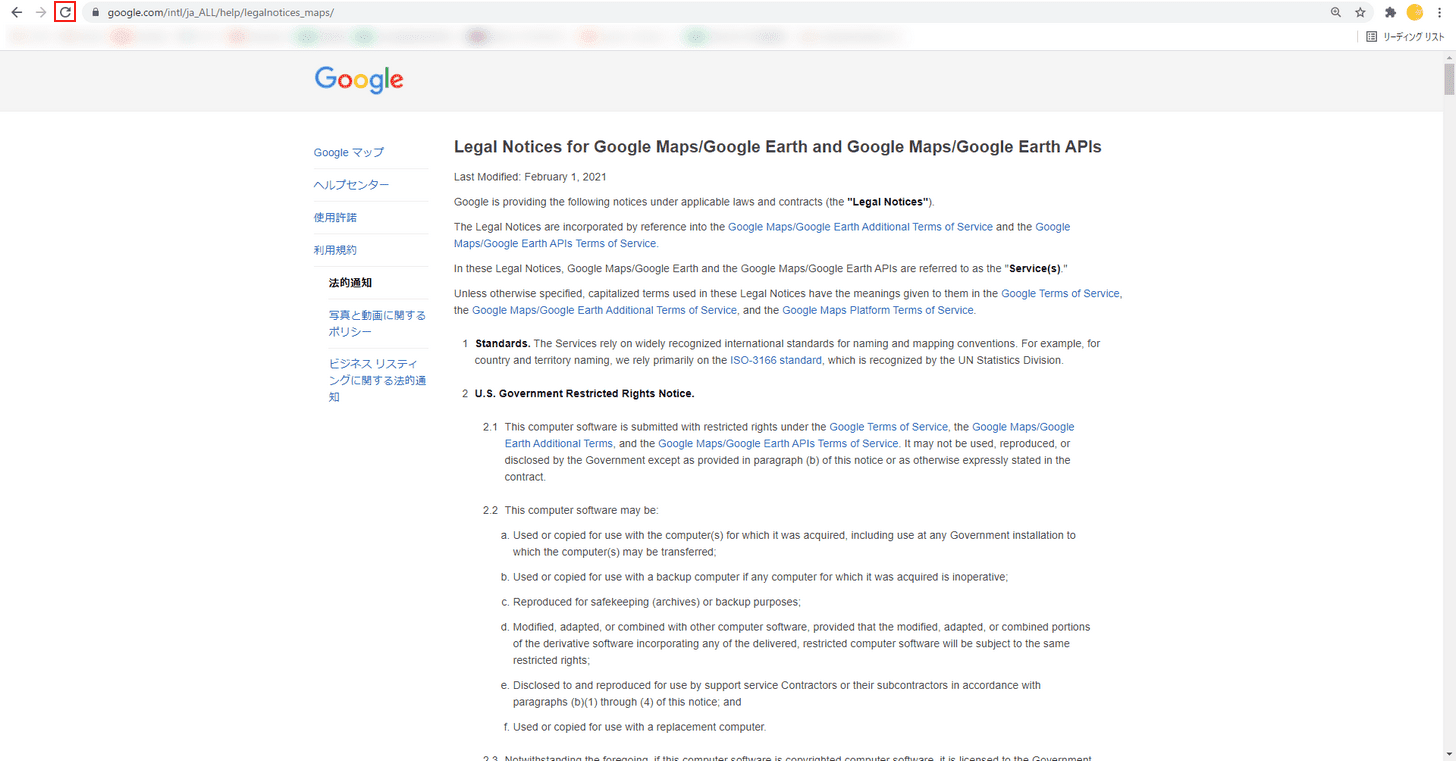Click the page heading Legal Notices for Google Maps
The height and width of the screenshot is (761, 1456).
click(x=777, y=147)
